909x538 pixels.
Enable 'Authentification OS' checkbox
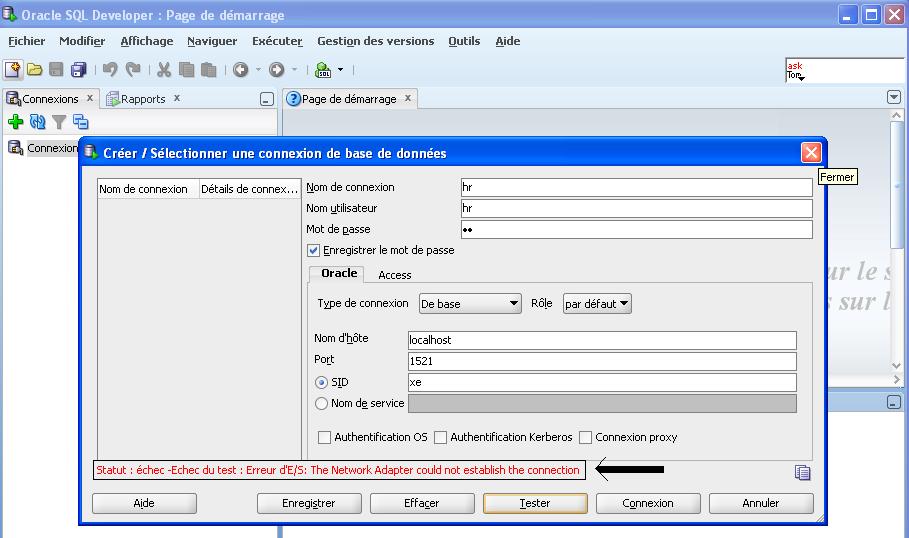(325, 437)
